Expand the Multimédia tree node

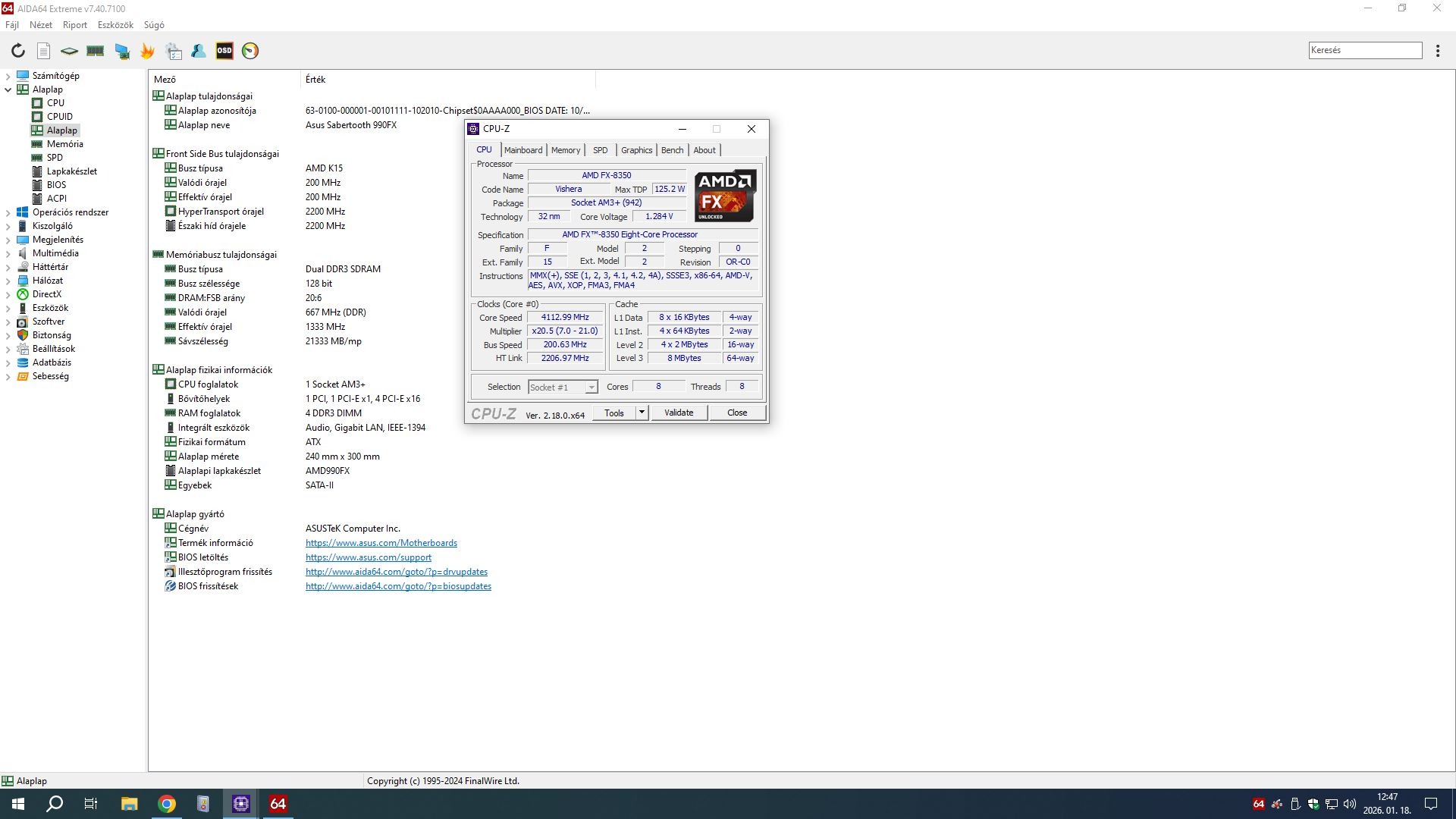8,253
